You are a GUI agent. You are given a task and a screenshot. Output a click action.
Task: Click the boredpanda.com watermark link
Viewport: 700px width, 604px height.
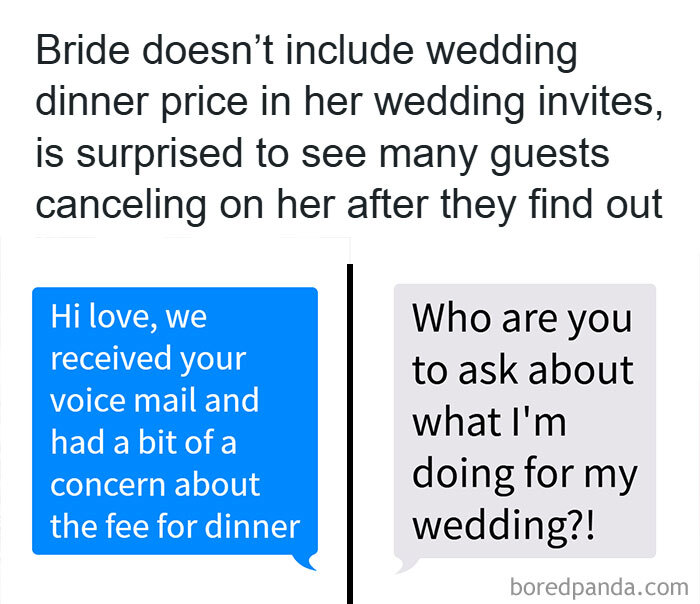[x=599, y=587]
